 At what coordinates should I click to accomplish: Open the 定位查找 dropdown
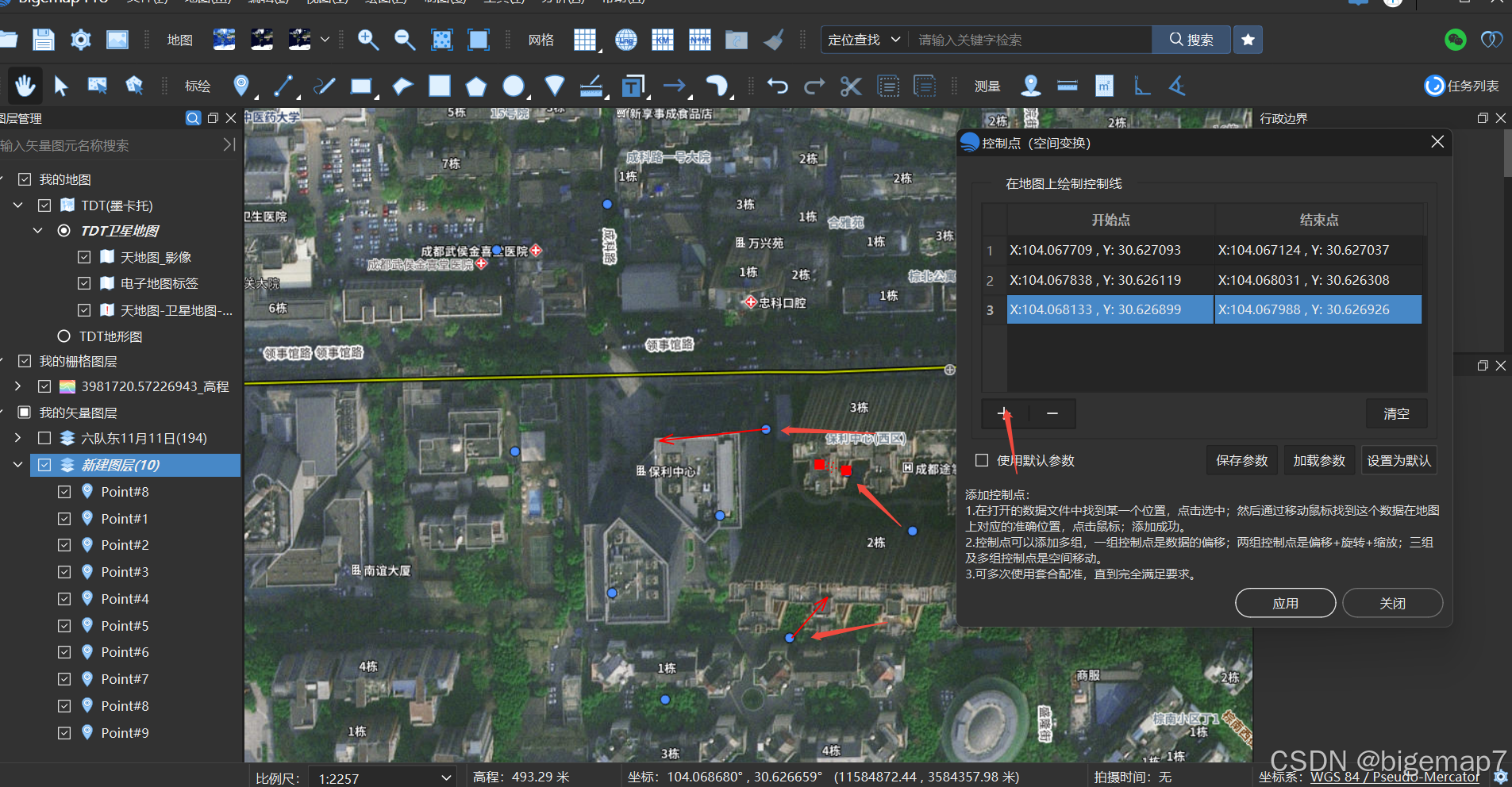tap(864, 40)
